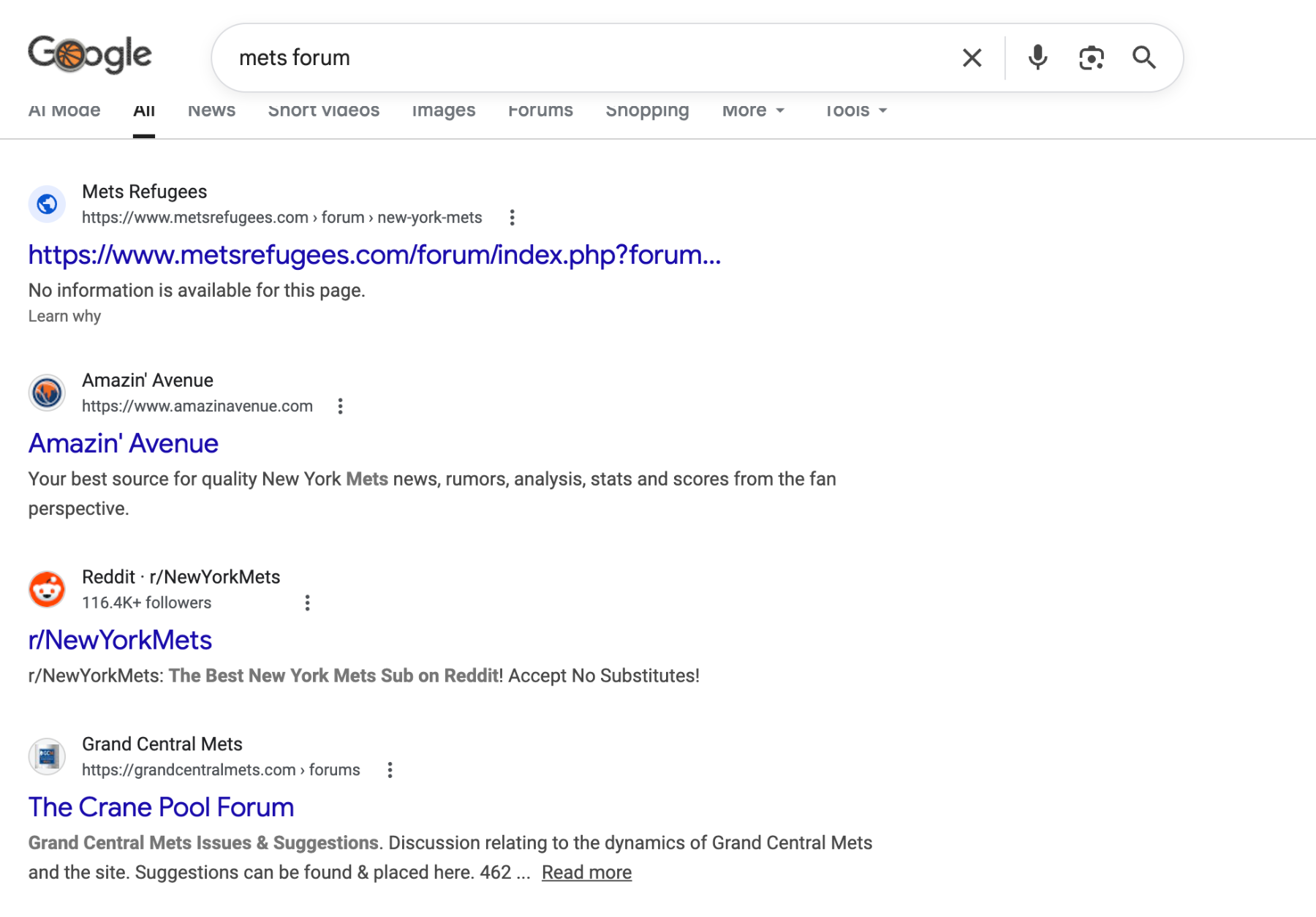The height and width of the screenshot is (917, 1316).
Task: Switch to the Forums tab
Action: click(x=540, y=111)
